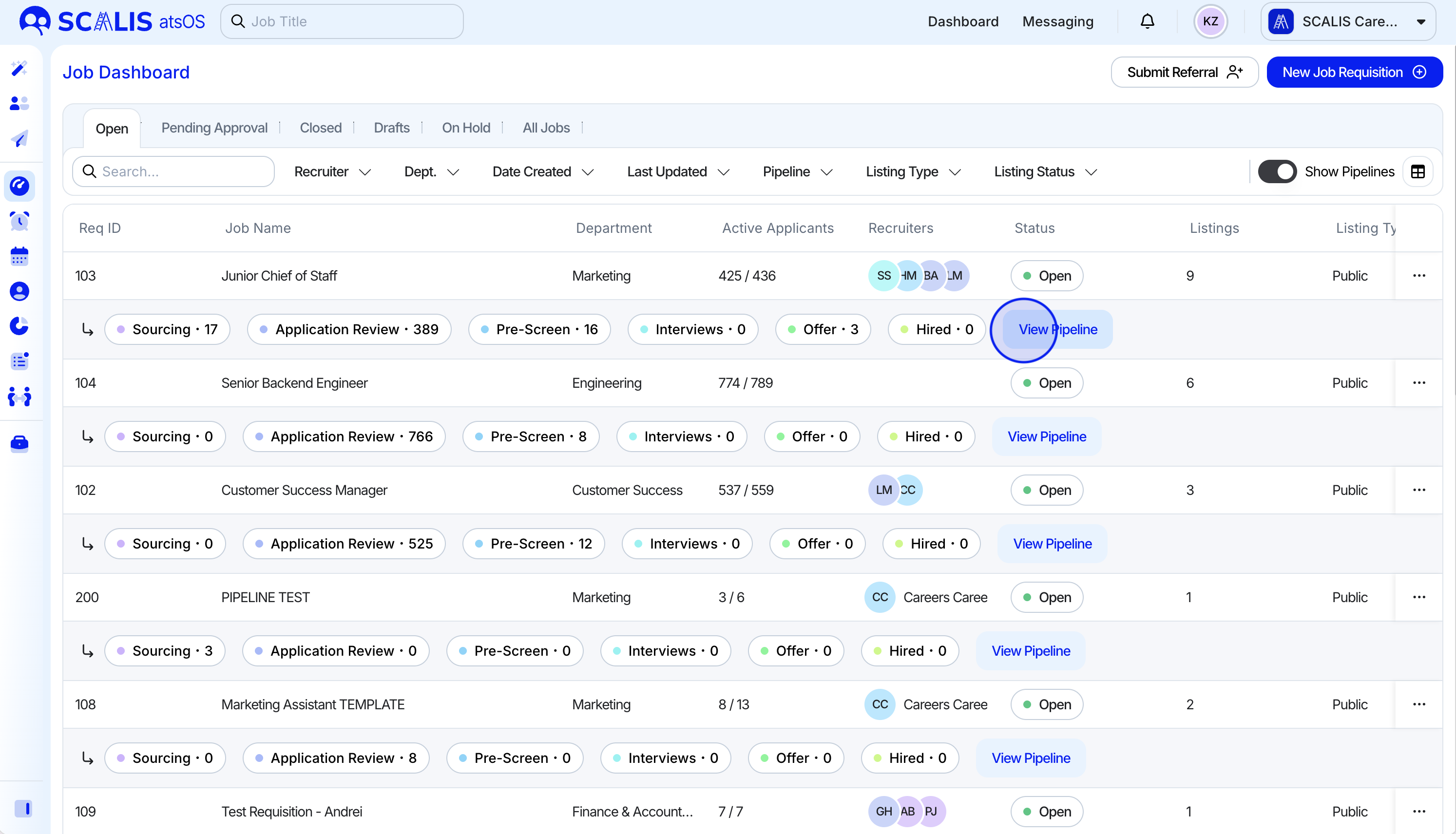Viewport: 1456px width, 834px height.
Task: Click the New Job Requisition button
Action: [1354, 72]
